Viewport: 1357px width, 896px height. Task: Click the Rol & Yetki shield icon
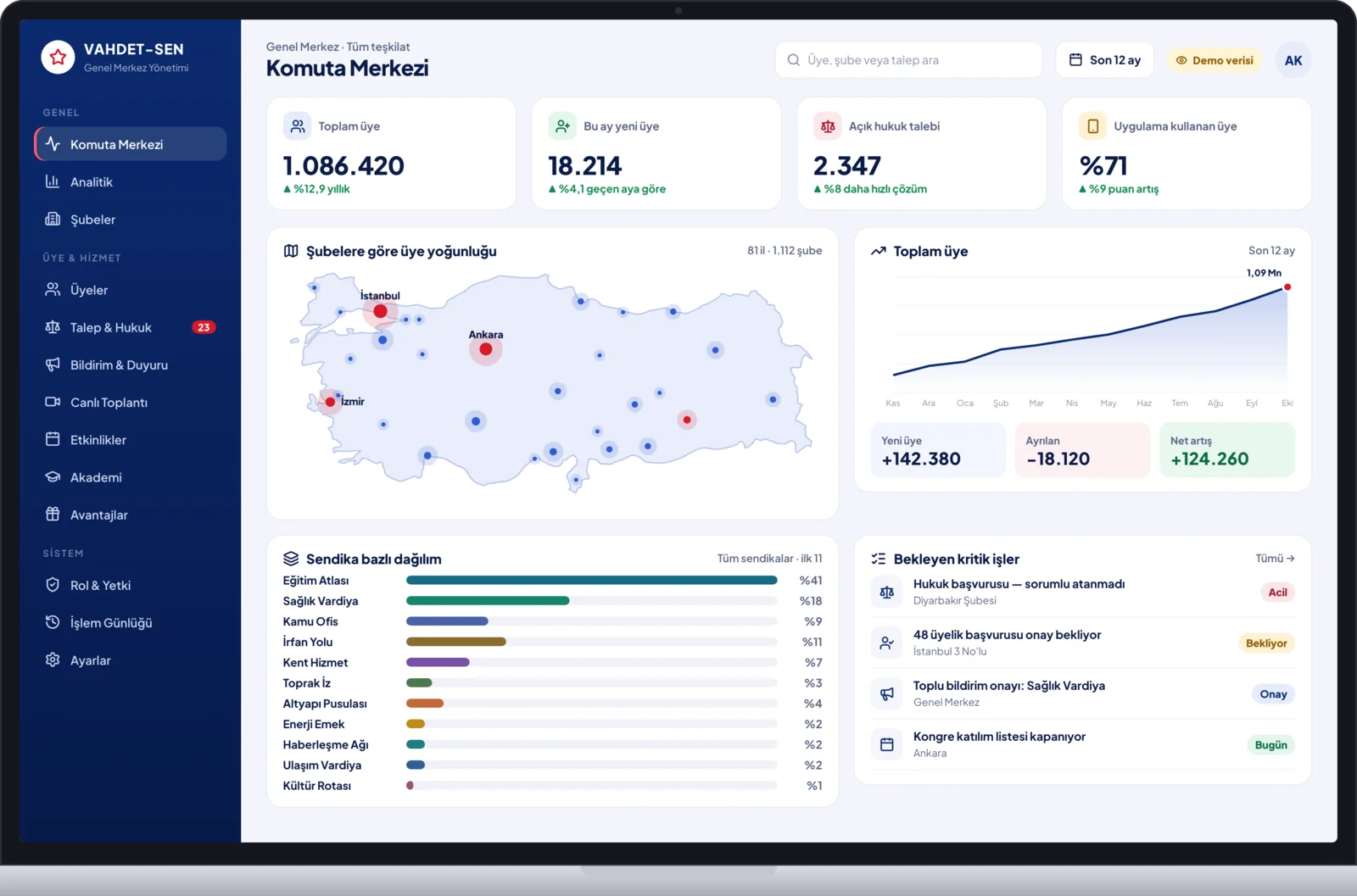53,585
